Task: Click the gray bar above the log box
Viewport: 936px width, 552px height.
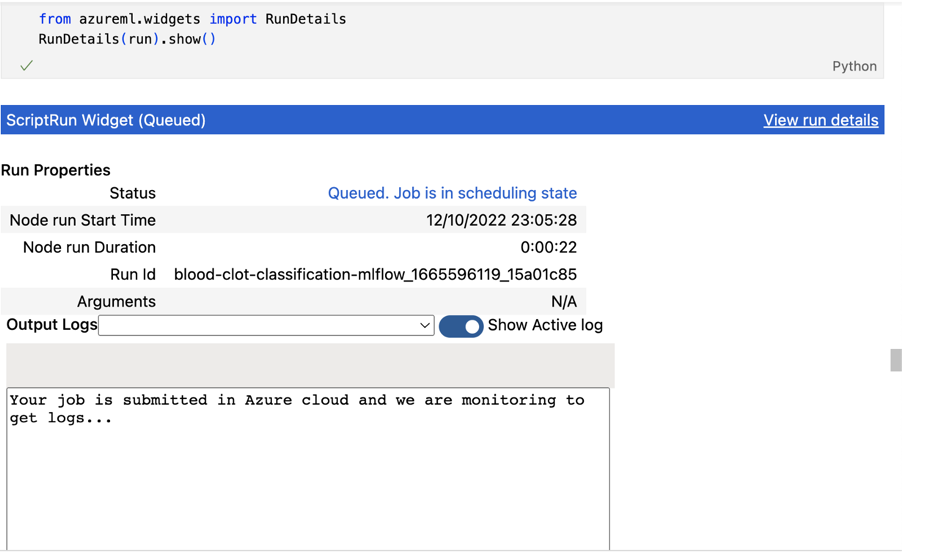Action: (x=310, y=365)
